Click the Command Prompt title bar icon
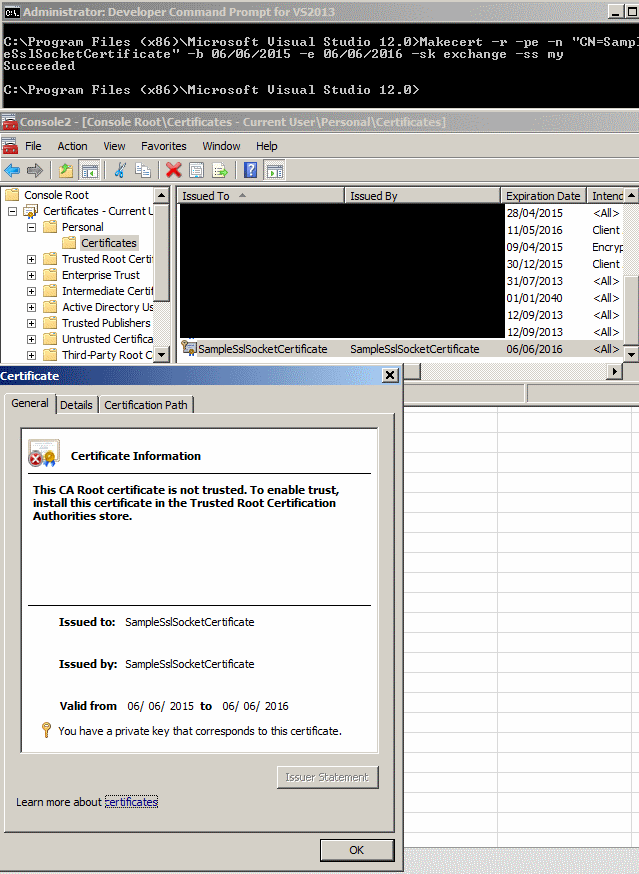639x874 pixels. (12, 12)
